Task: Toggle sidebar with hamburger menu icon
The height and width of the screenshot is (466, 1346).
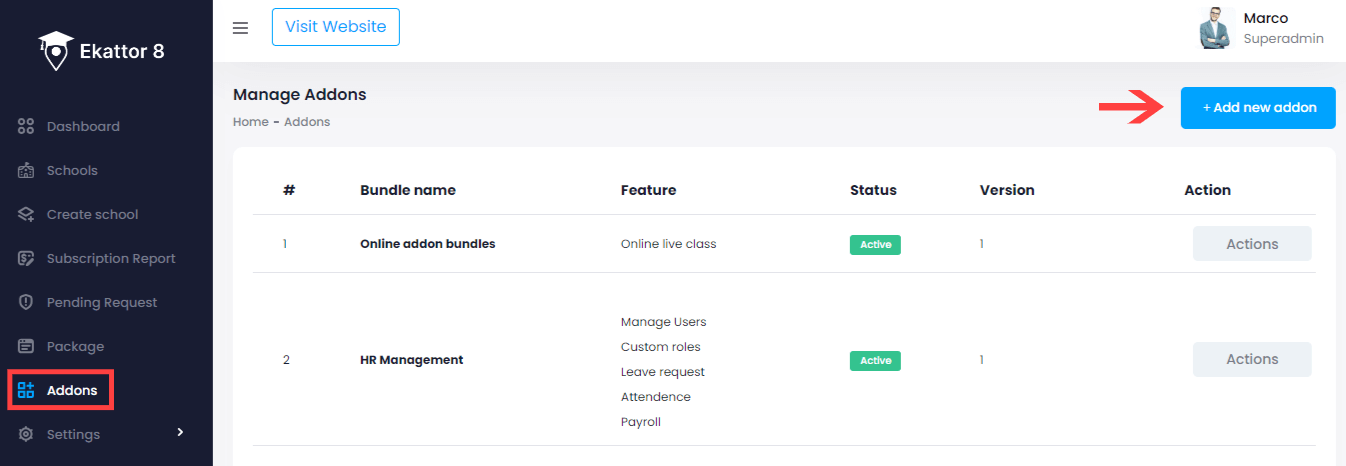Action: (x=240, y=28)
